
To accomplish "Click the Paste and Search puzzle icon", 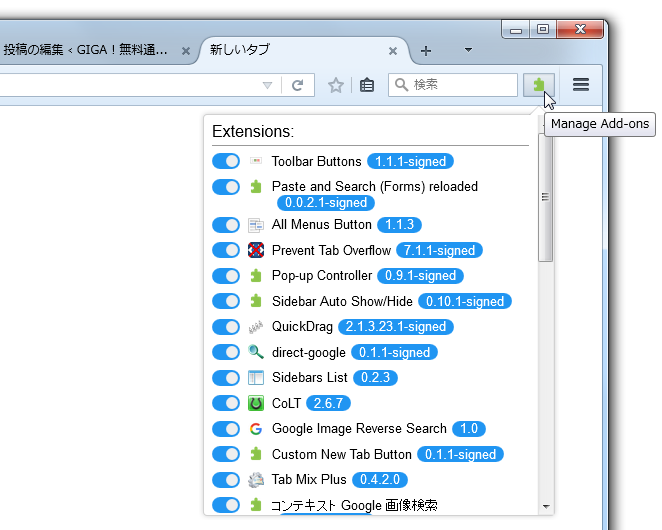I will pyautogui.click(x=255, y=186).
